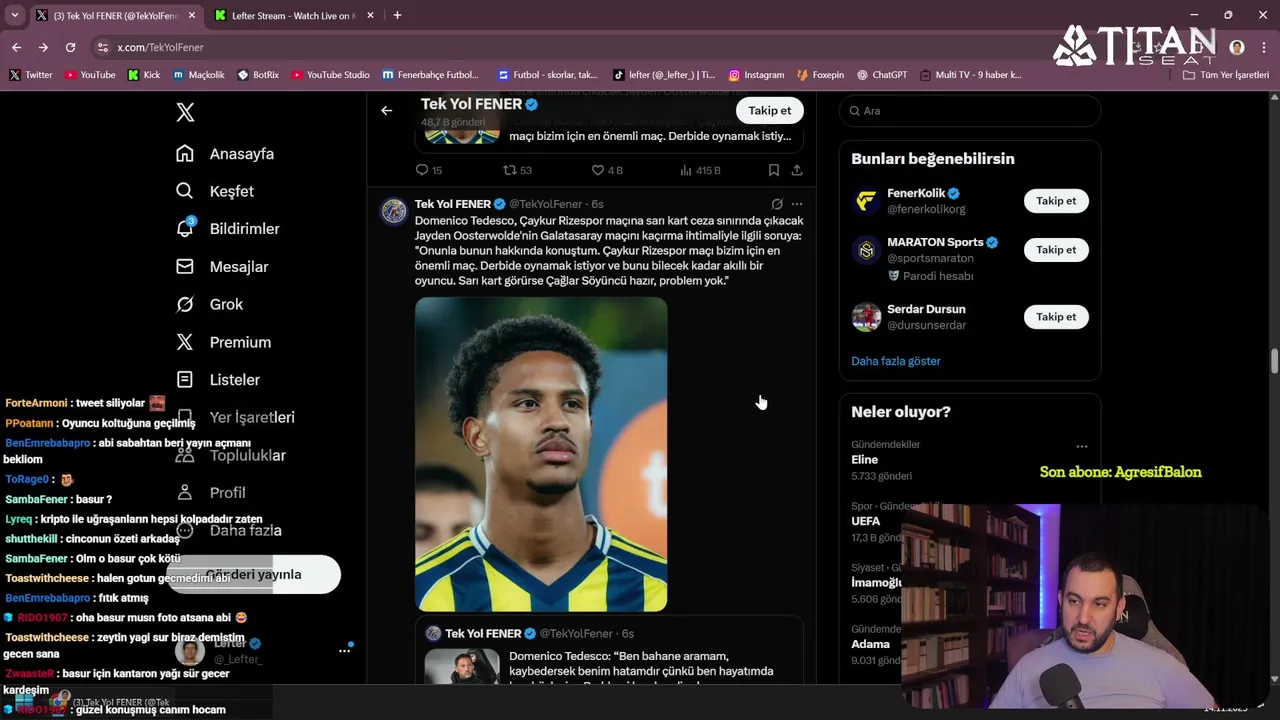Like the post with 4 B likes
1280x720 pixels.
point(598,170)
